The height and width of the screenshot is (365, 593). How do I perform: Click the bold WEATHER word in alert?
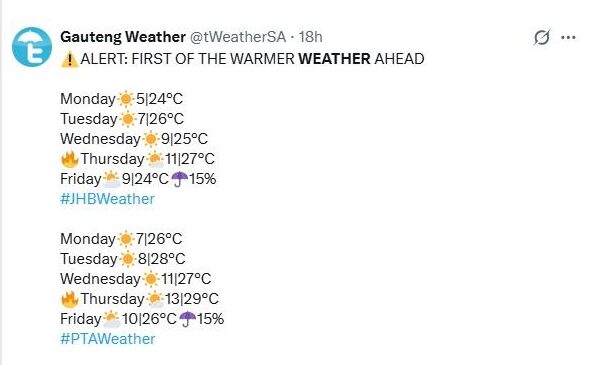coord(334,59)
